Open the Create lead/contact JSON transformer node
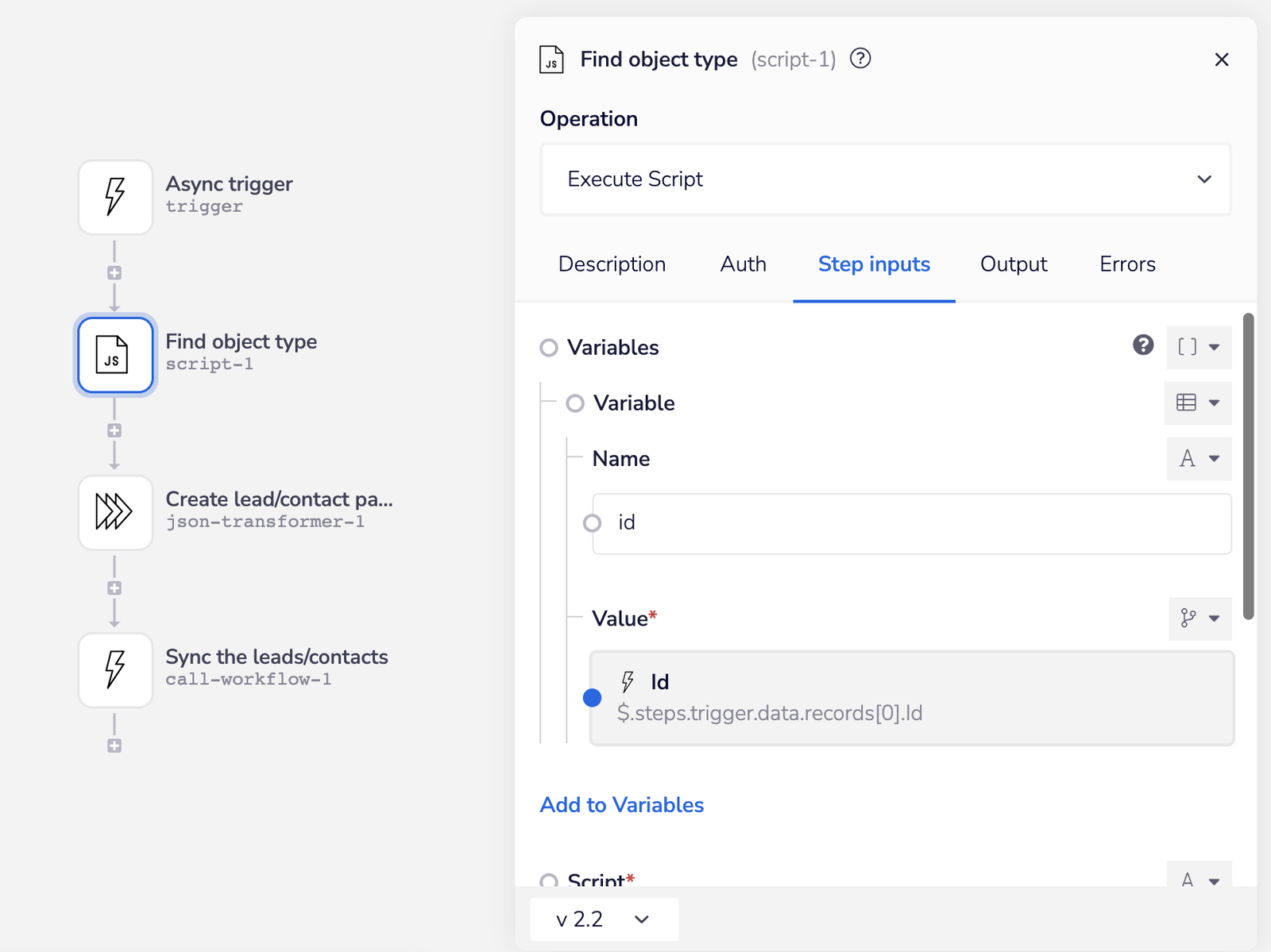The image size is (1271, 952). click(x=115, y=512)
